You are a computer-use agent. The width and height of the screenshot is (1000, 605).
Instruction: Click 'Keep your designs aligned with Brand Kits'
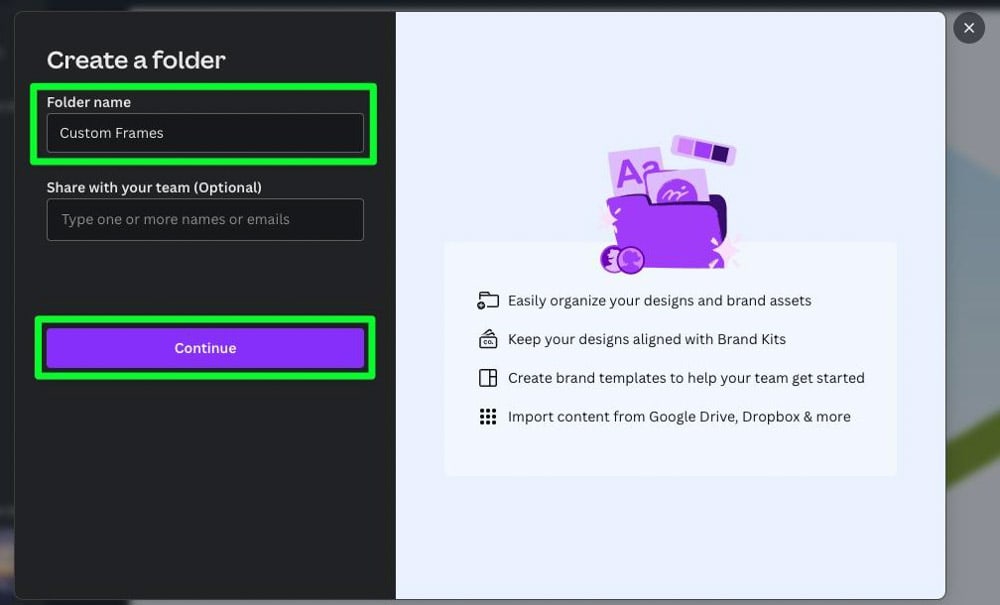pyautogui.click(x=647, y=339)
